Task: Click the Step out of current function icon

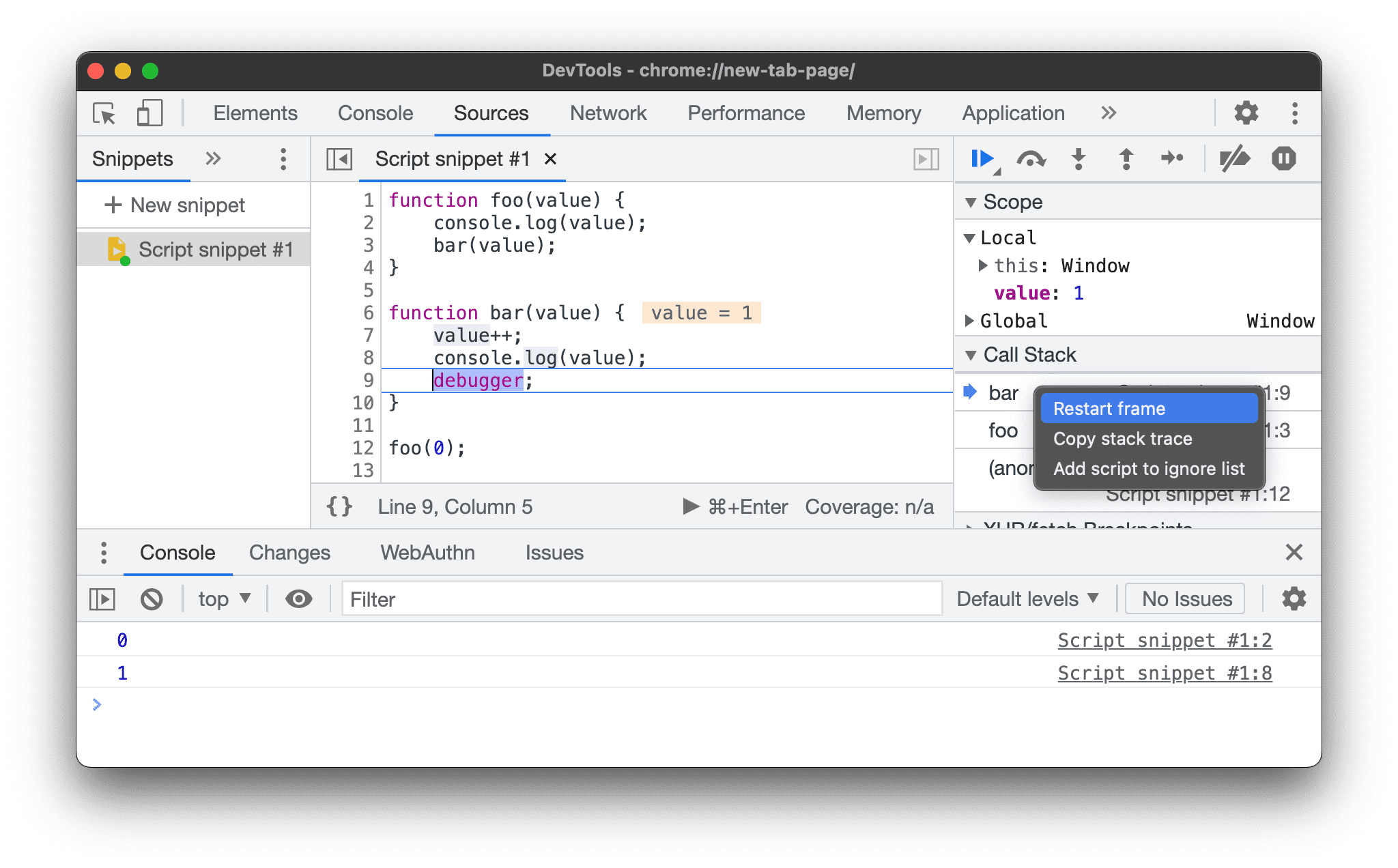Action: 1122,158
